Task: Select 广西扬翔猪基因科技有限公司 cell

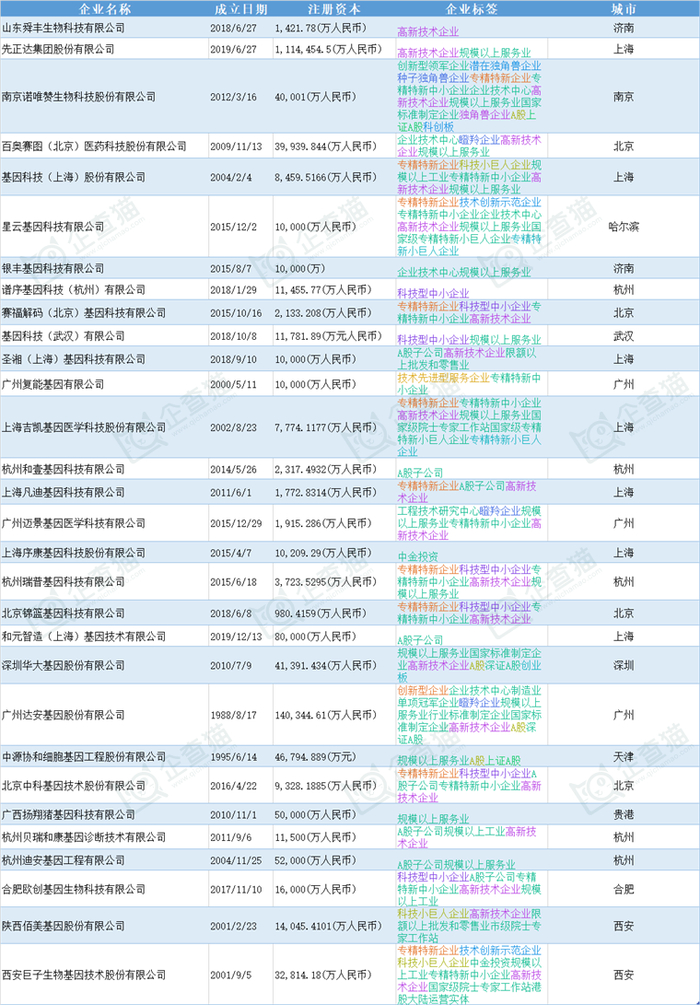Action: (x=69, y=815)
